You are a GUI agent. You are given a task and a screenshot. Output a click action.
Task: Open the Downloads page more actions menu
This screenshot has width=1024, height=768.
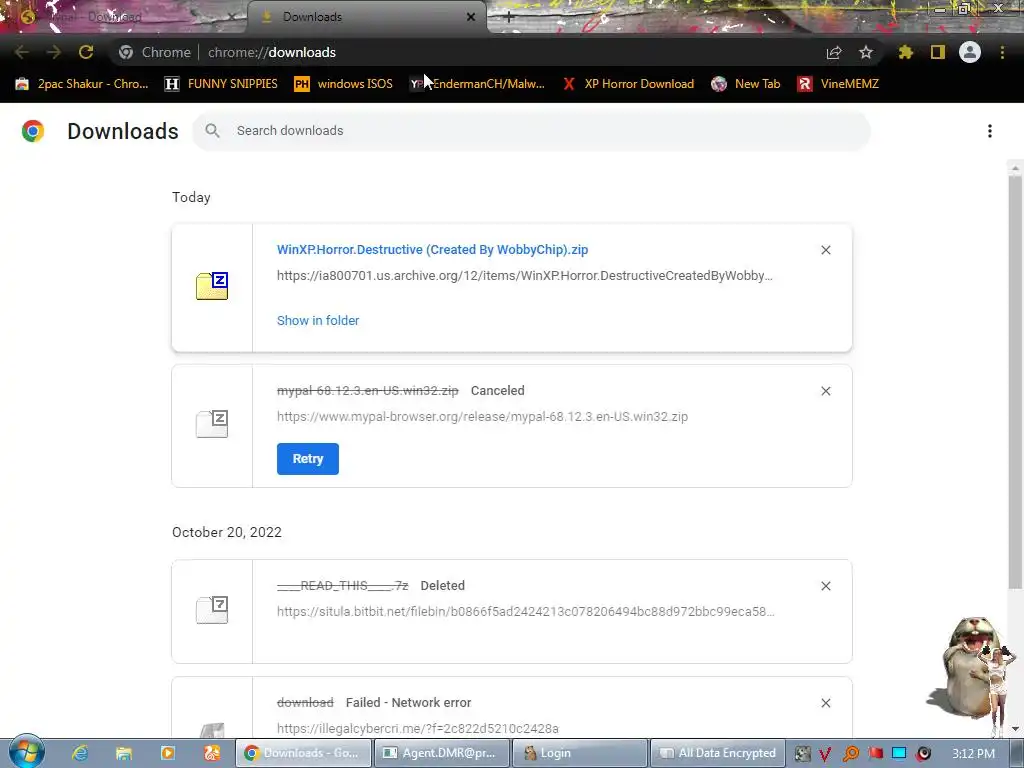tap(990, 131)
